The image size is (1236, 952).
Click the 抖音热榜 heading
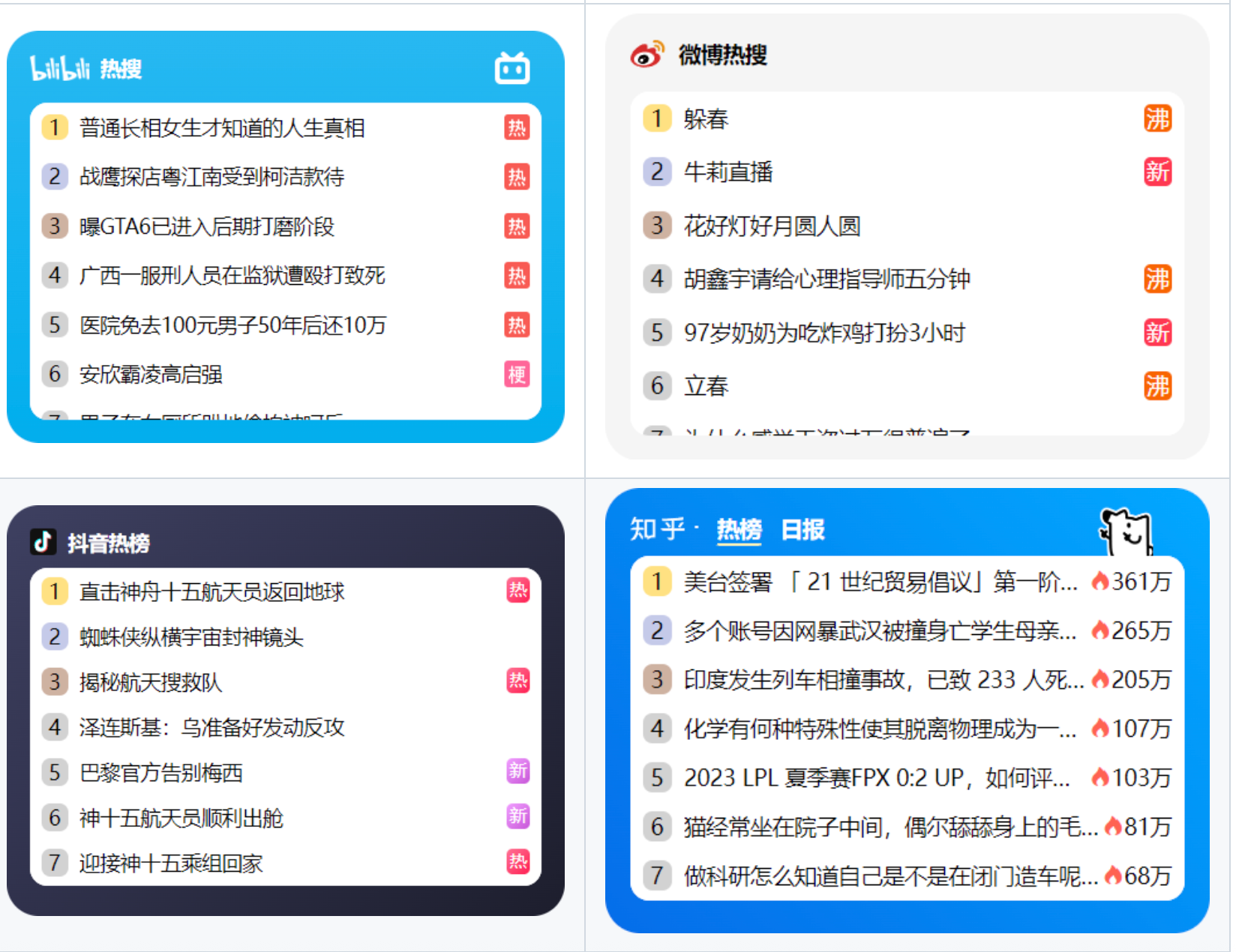click(x=108, y=543)
